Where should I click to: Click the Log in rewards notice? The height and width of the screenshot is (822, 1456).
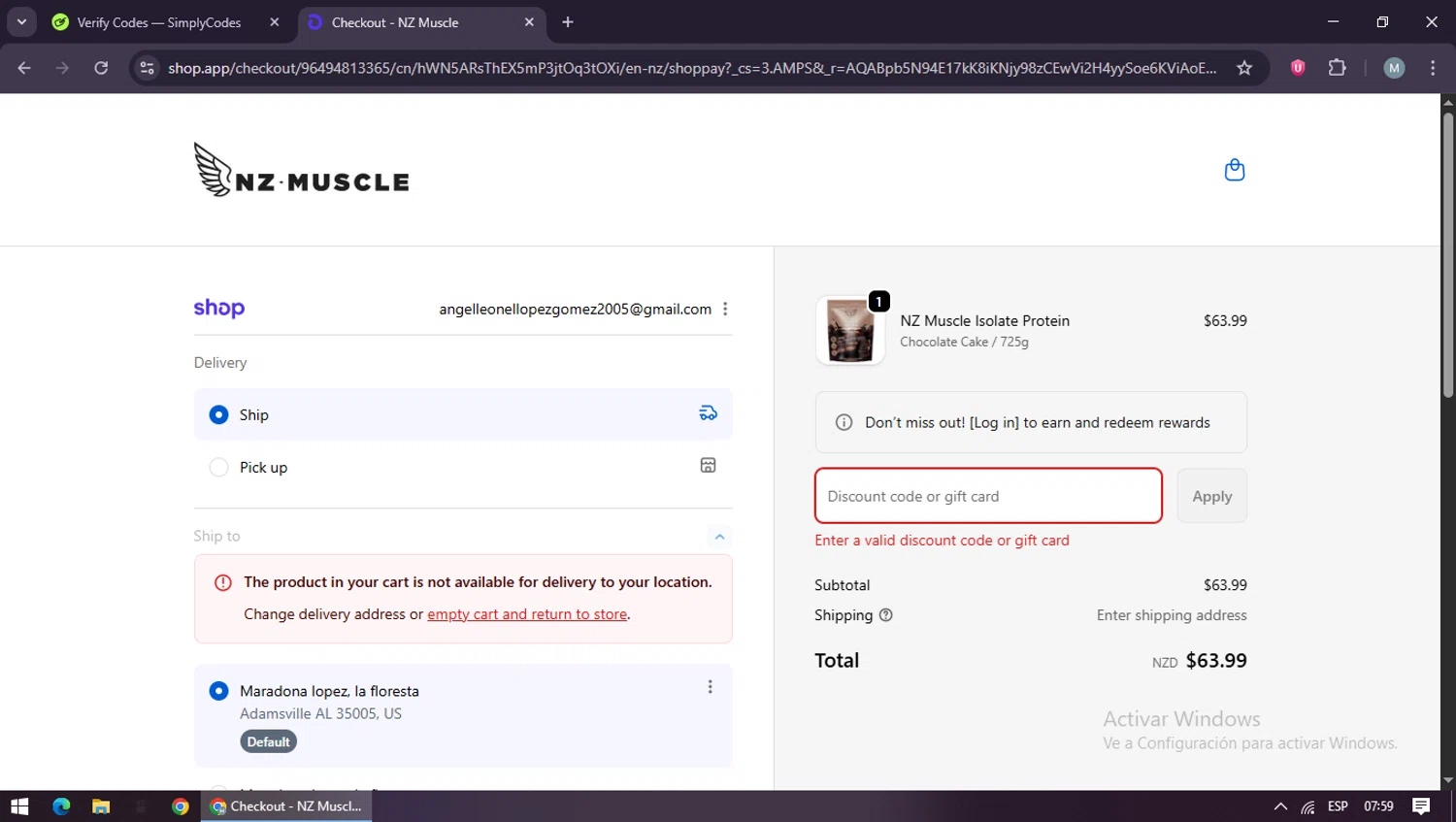coord(1031,422)
